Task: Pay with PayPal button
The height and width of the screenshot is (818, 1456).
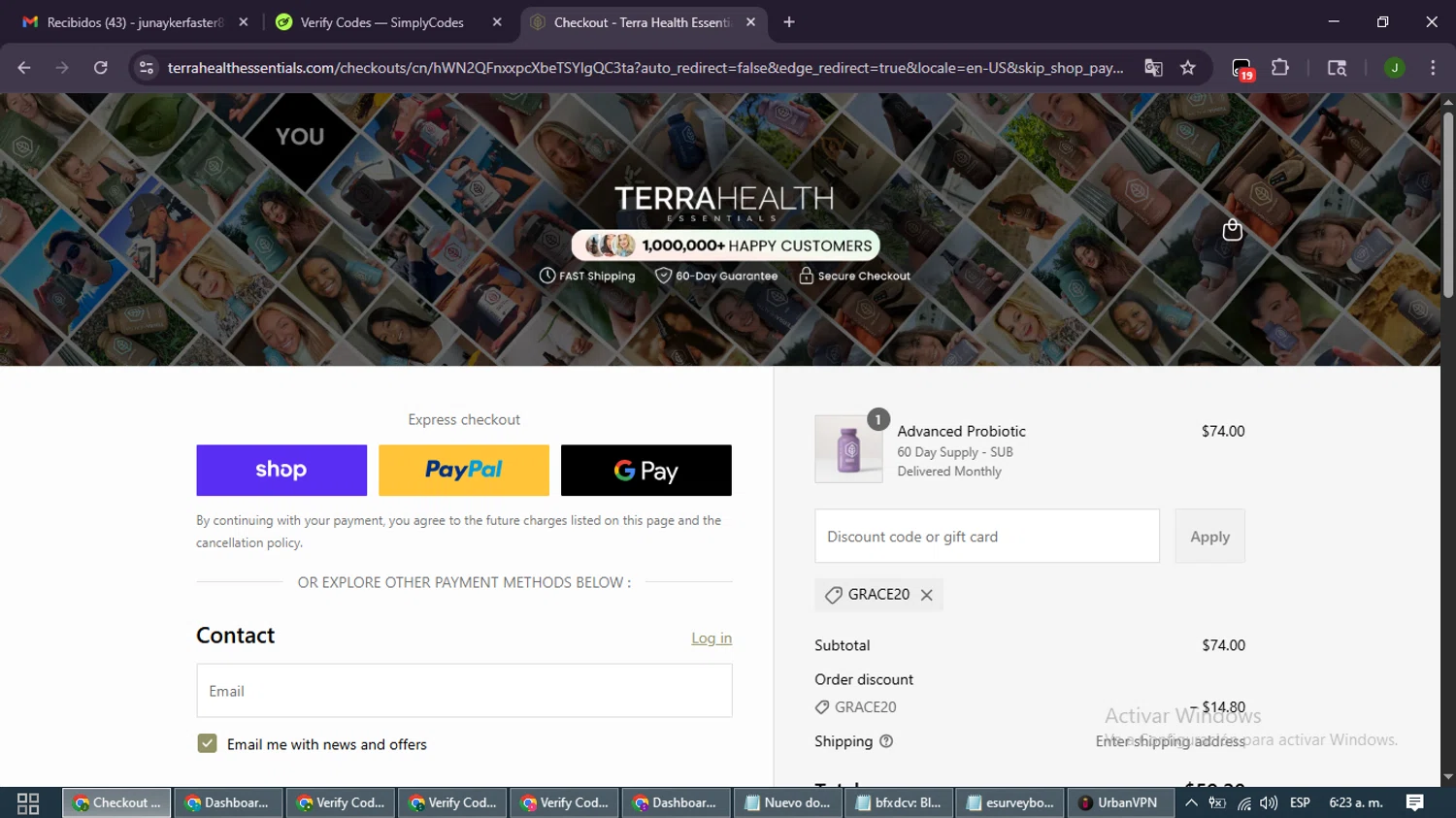Action: tap(464, 471)
